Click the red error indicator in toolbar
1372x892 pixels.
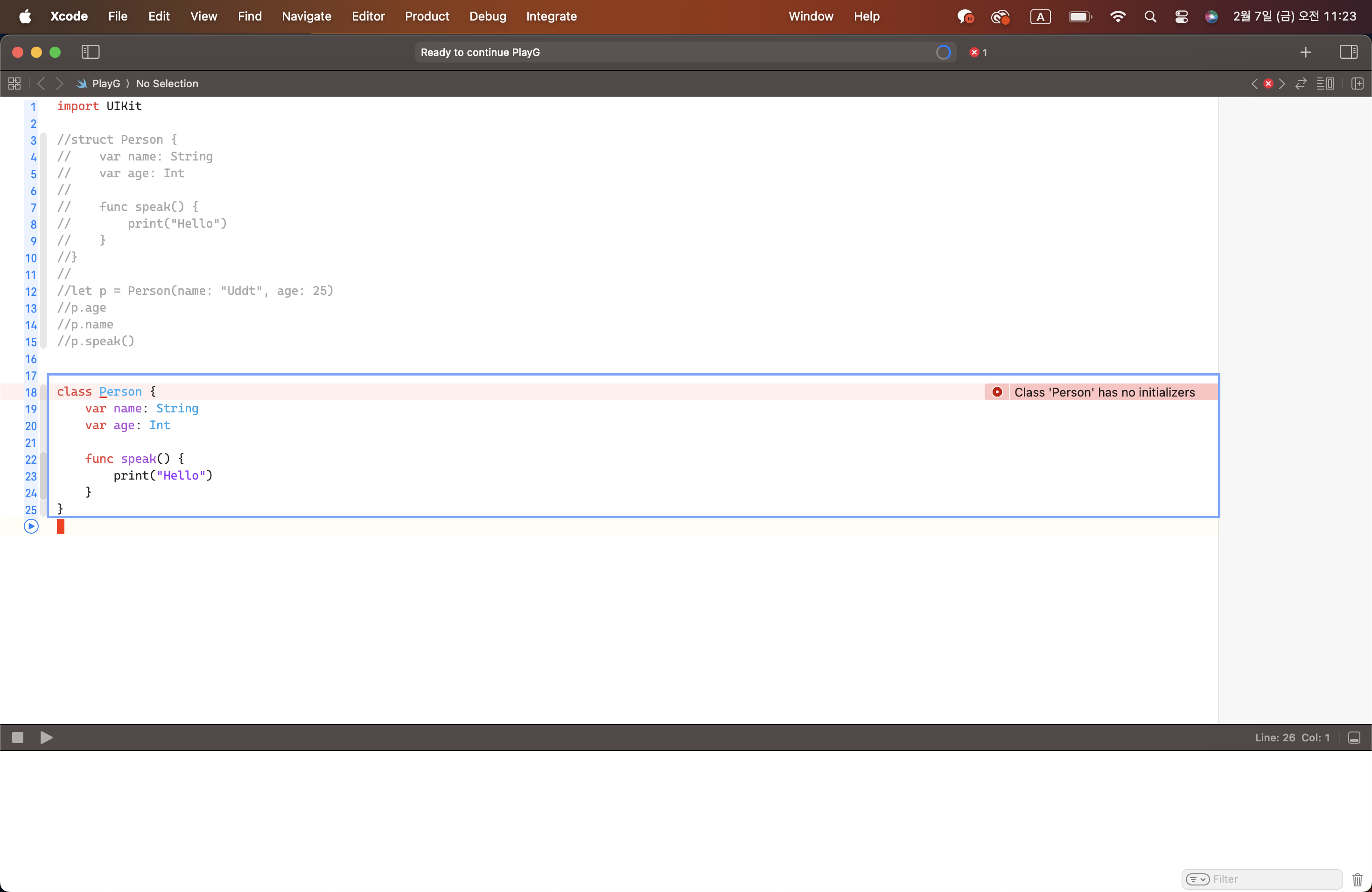pos(978,52)
